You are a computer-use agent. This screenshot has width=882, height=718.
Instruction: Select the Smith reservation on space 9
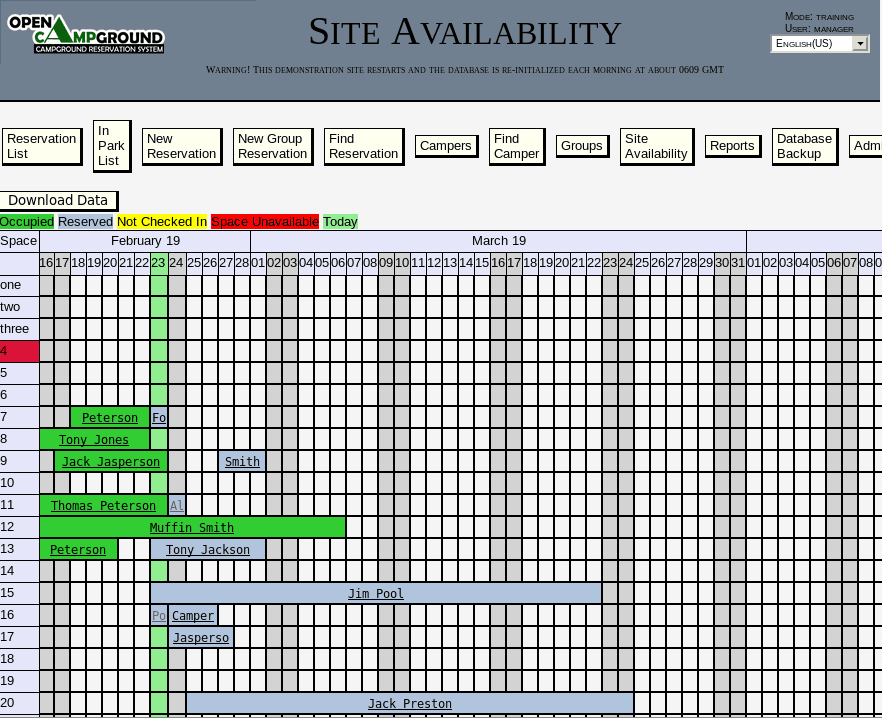tap(242, 461)
